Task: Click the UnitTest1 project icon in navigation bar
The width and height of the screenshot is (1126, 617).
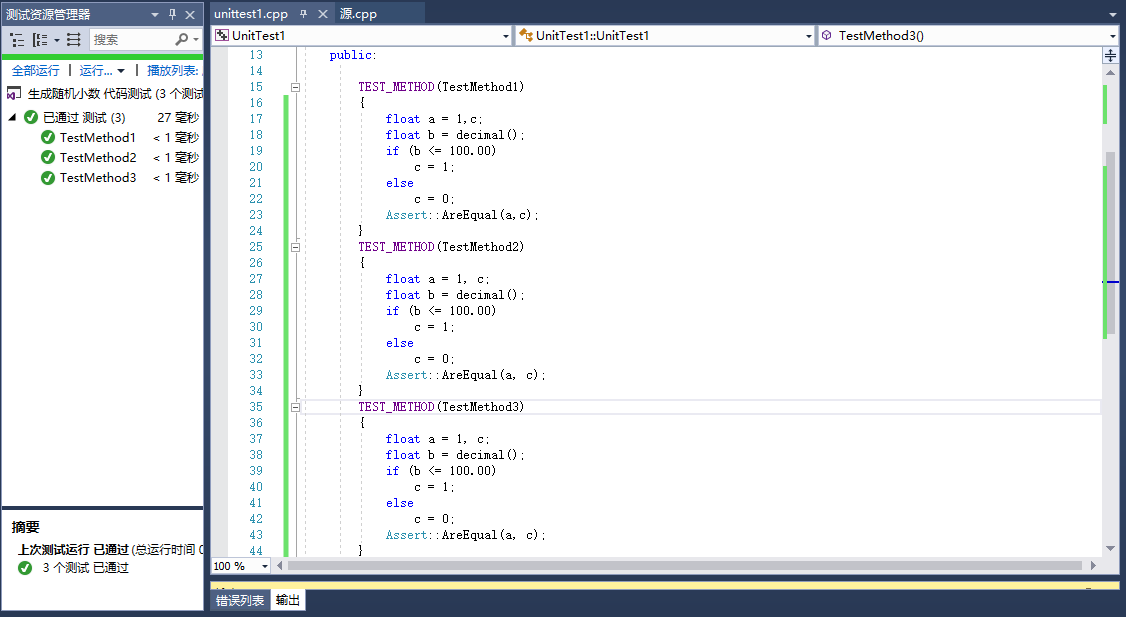Action: pos(222,35)
